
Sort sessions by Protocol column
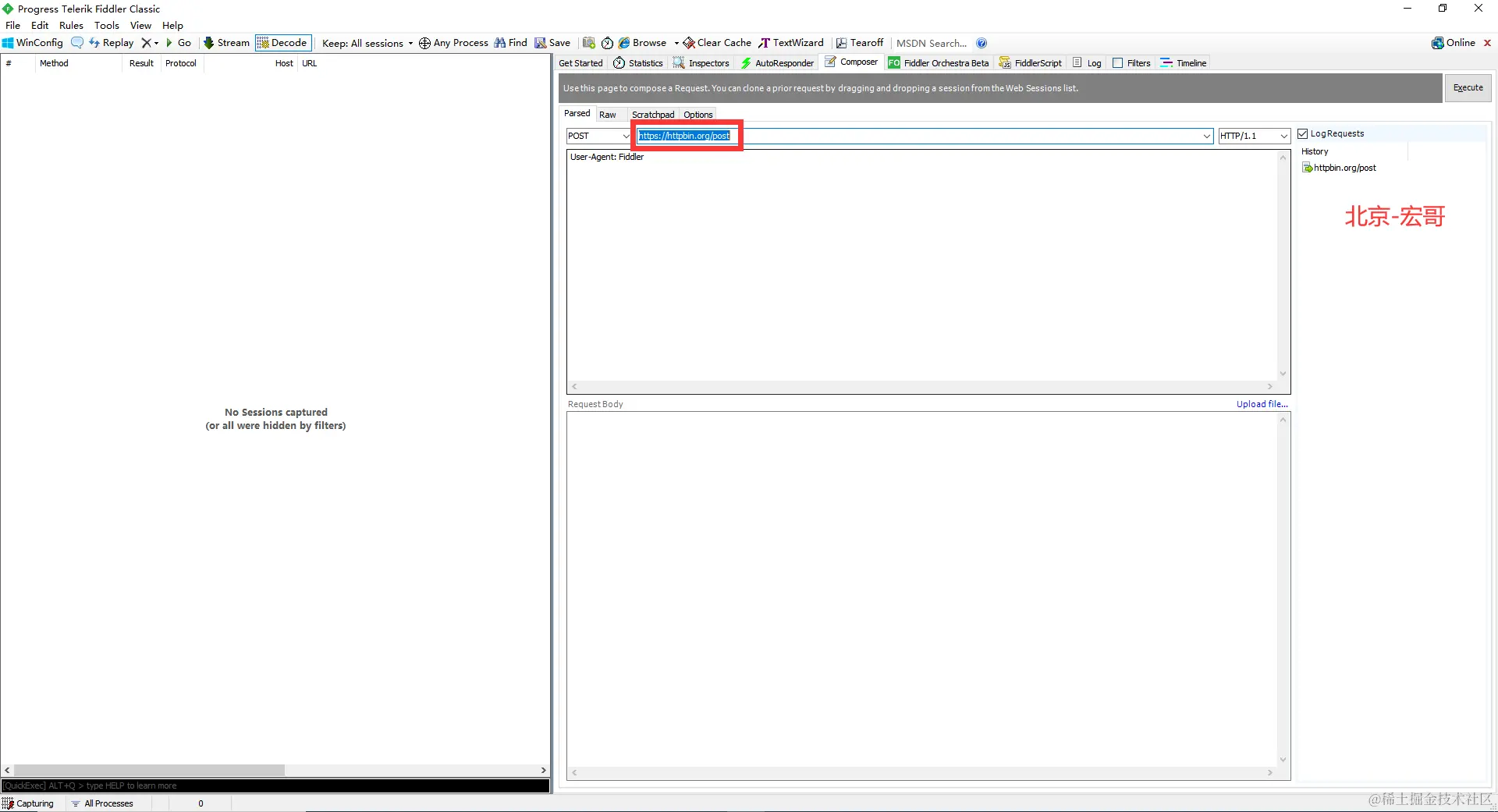point(181,63)
